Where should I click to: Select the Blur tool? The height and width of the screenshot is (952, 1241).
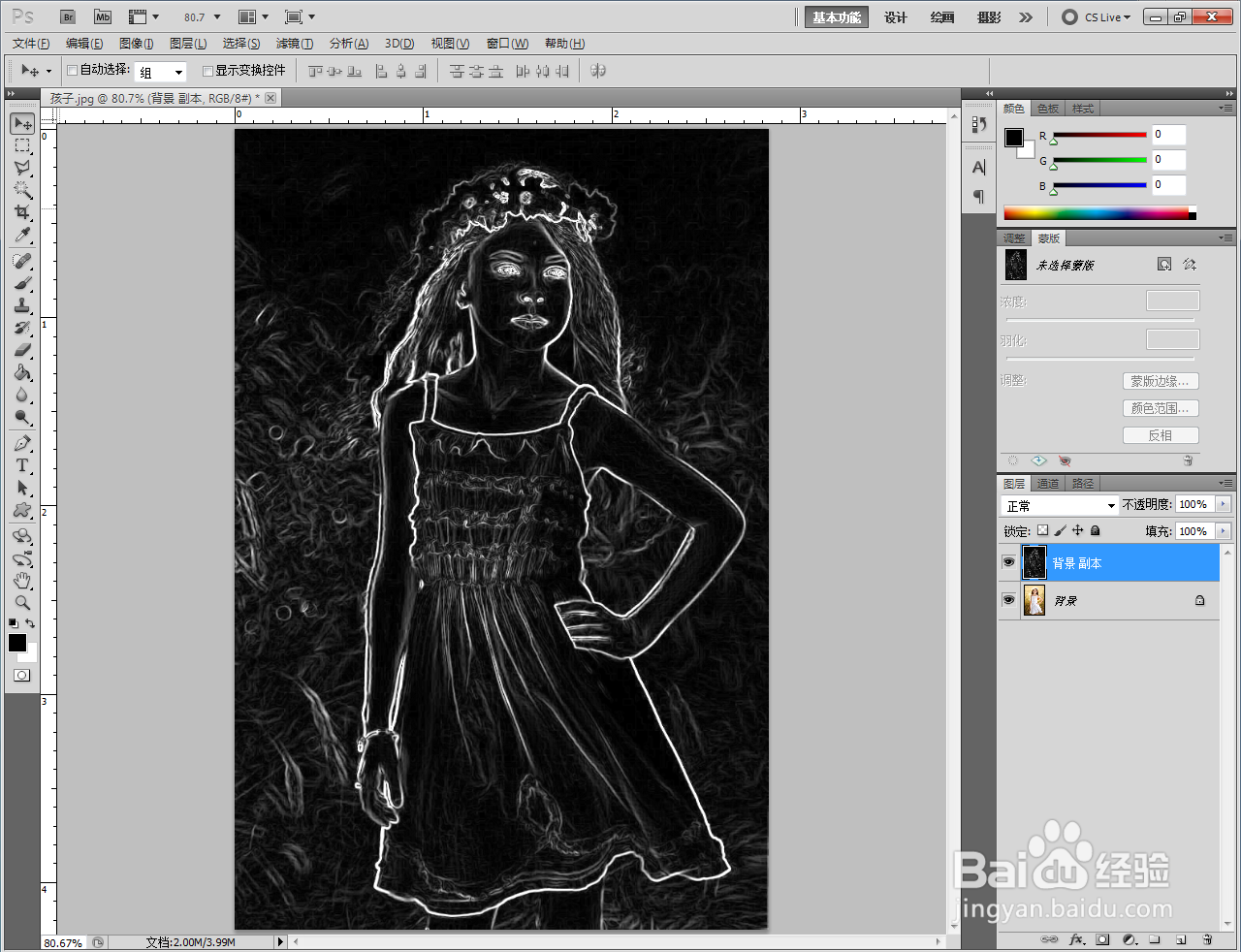coord(22,396)
